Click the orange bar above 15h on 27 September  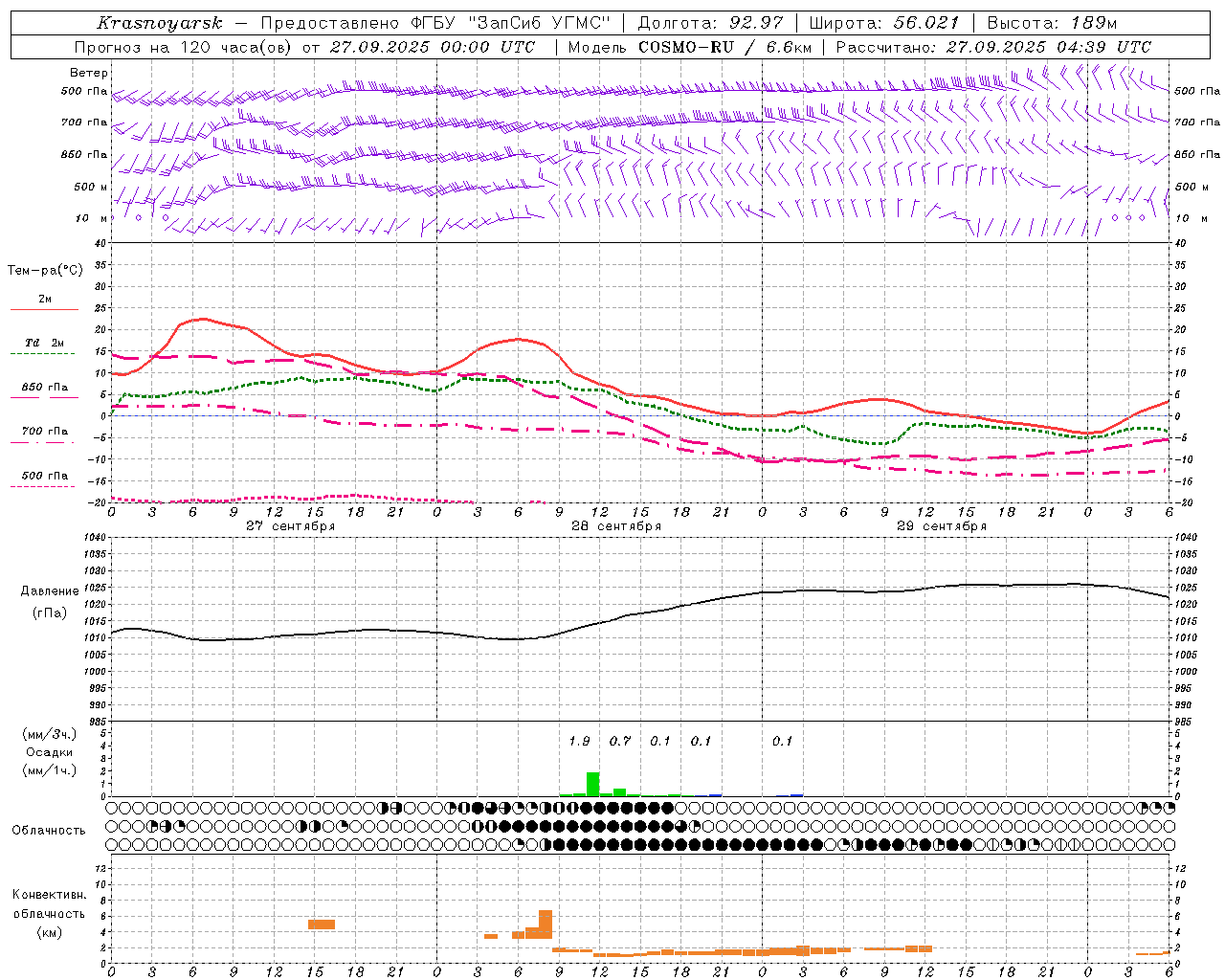321,924
